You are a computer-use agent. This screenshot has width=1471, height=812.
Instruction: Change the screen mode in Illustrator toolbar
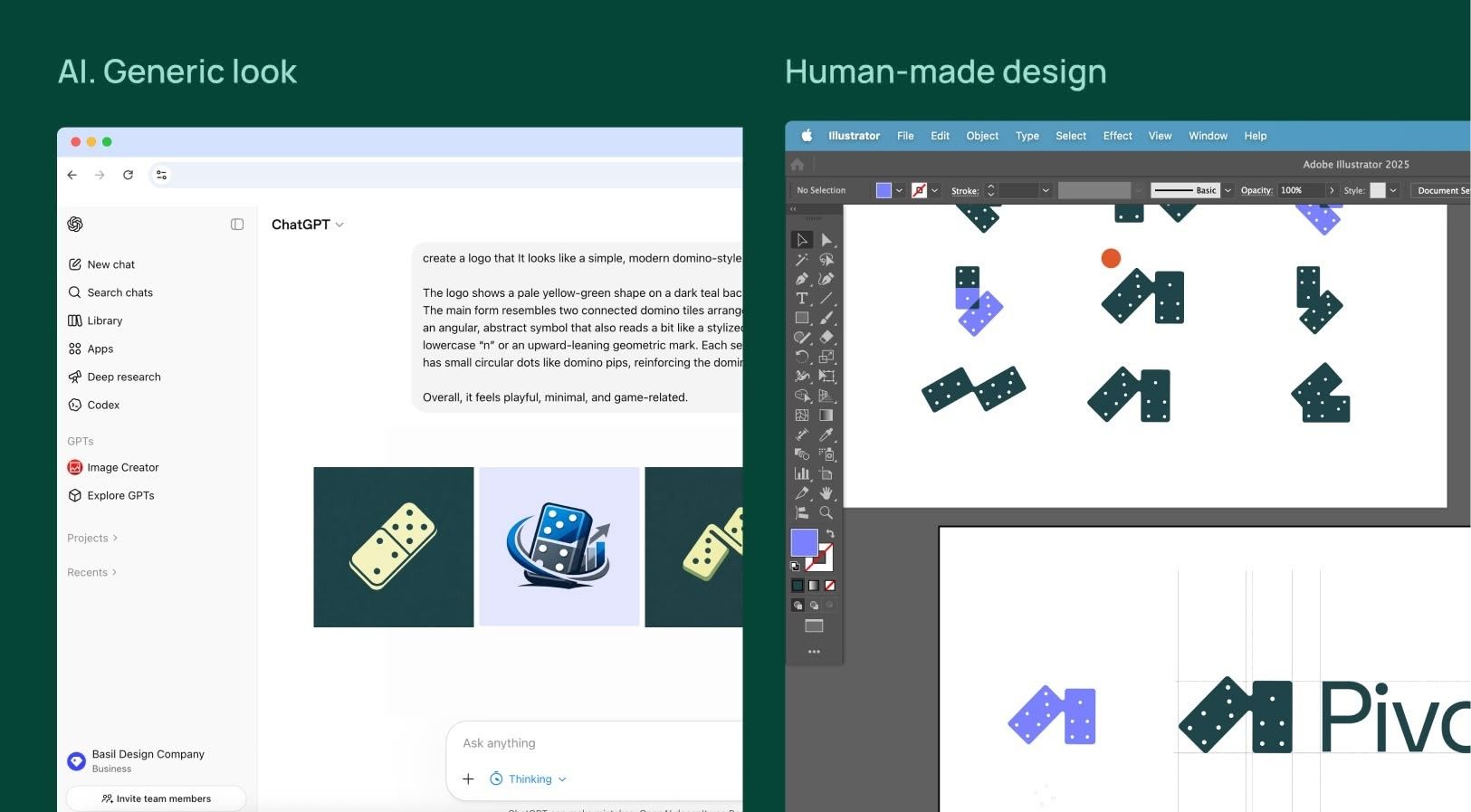point(814,626)
